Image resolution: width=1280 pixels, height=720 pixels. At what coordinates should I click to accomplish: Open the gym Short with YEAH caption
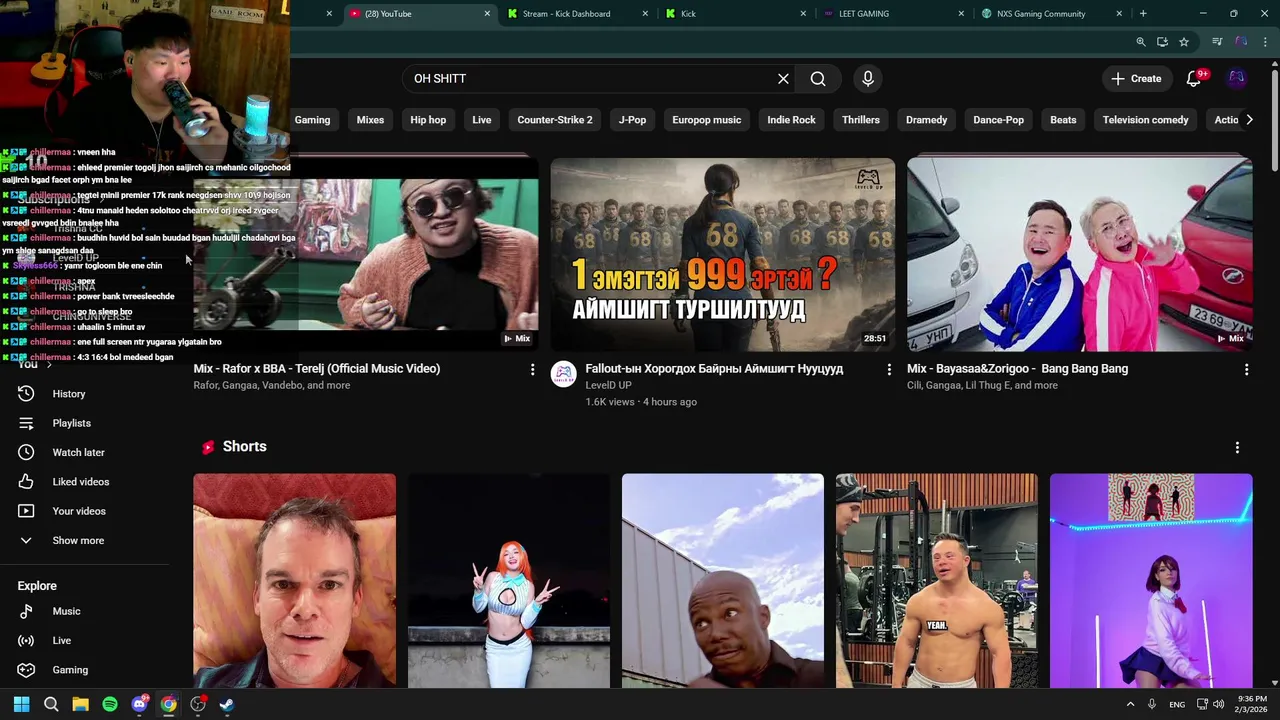[x=937, y=581]
